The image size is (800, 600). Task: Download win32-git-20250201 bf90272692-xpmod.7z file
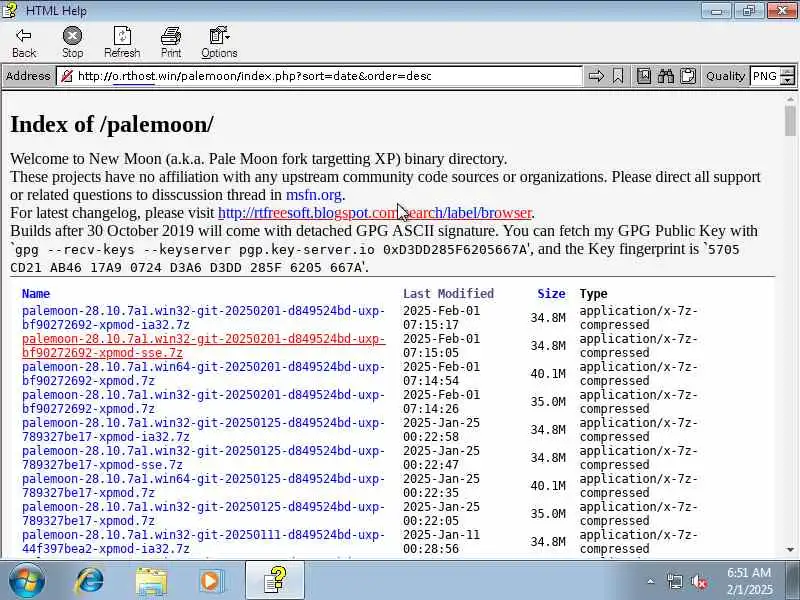(x=203, y=402)
